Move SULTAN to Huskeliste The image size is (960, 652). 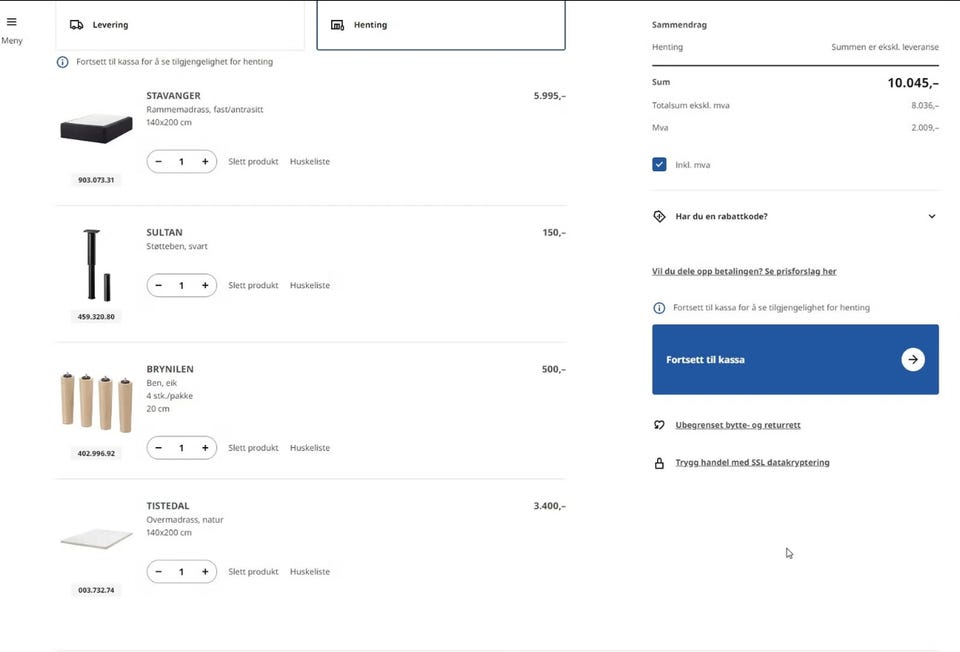pyautogui.click(x=310, y=285)
